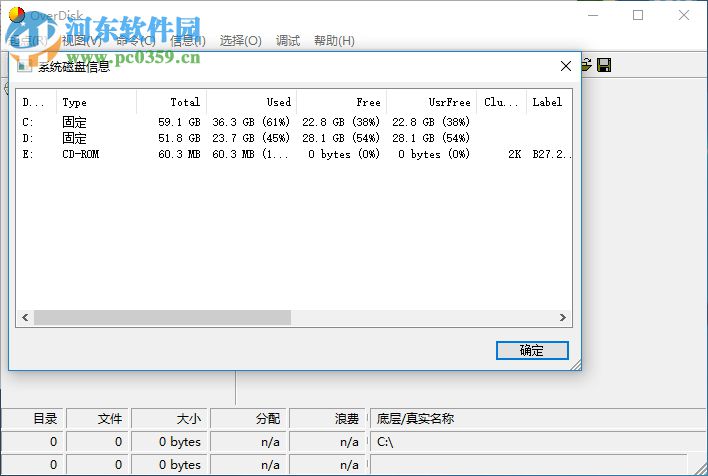Open the 帮助(H) menu
708x476 pixels.
pyautogui.click(x=334, y=41)
